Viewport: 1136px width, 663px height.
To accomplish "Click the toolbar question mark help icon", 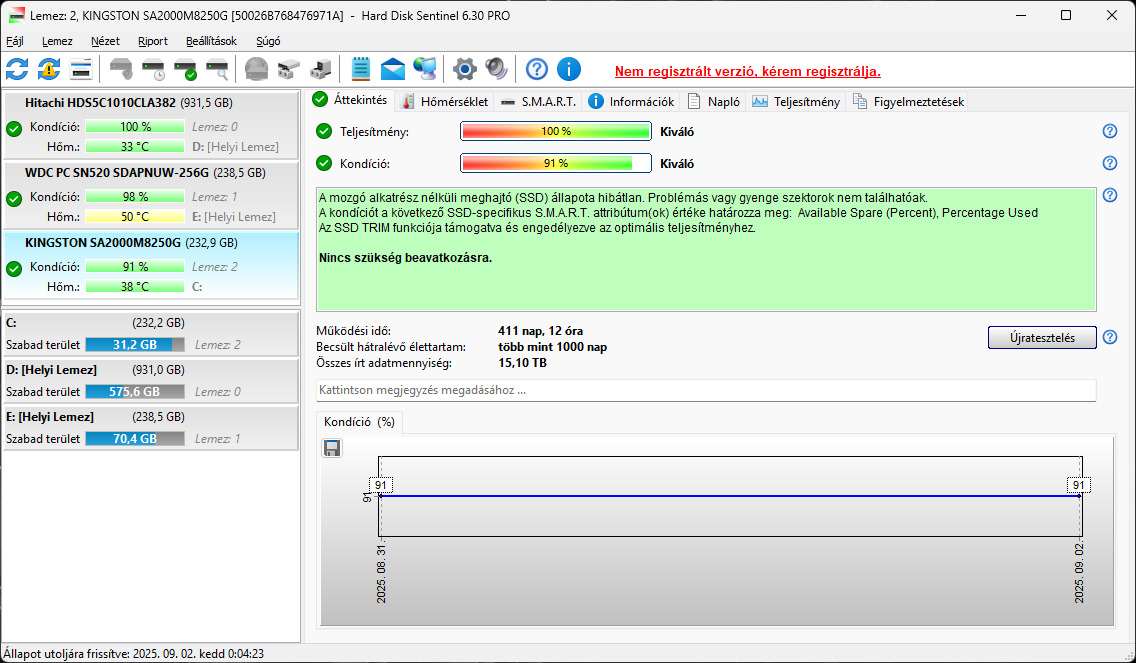I will 537,69.
